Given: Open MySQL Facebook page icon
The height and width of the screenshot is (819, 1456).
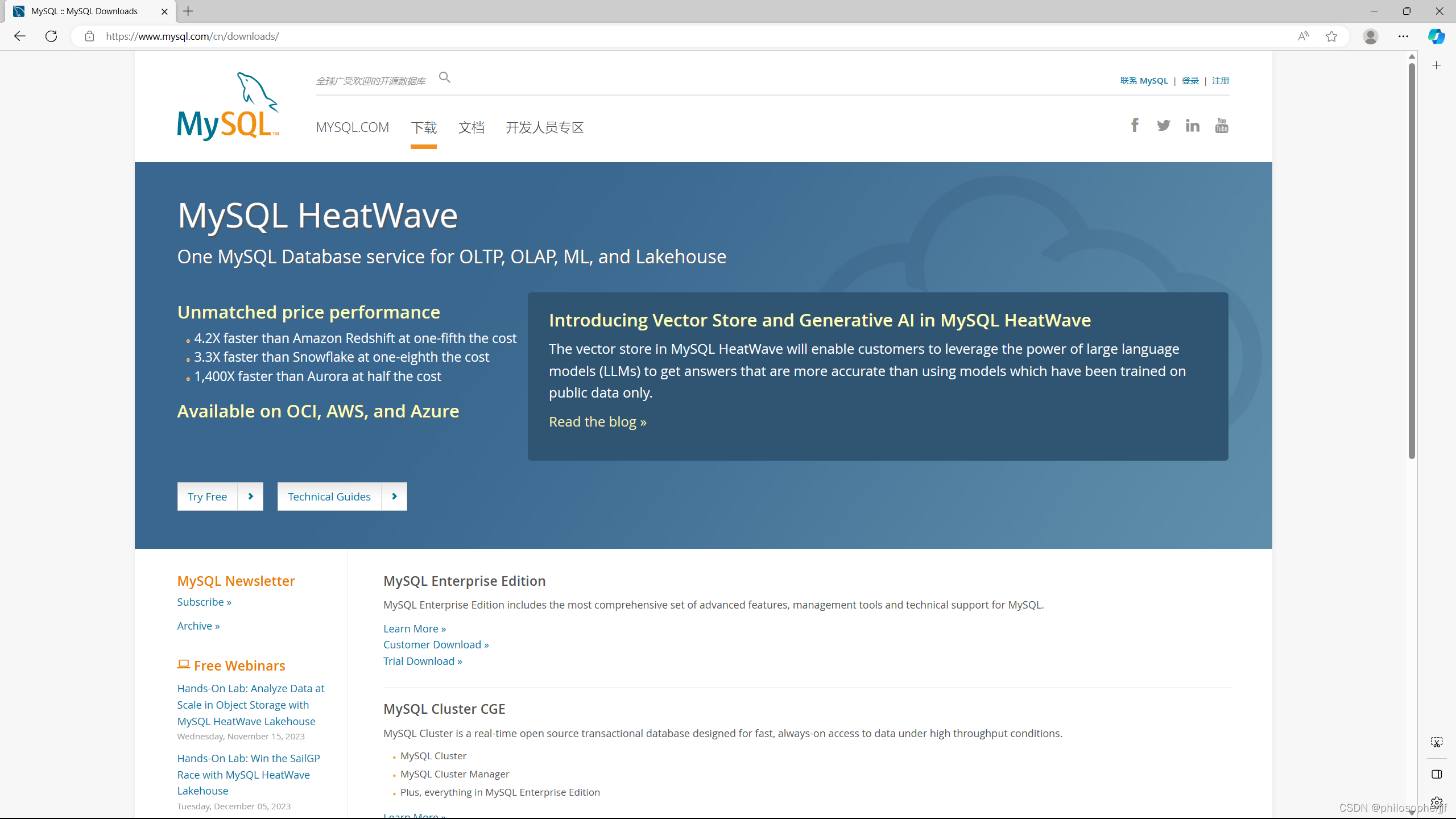Looking at the screenshot, I should [x=1135, y=125].
